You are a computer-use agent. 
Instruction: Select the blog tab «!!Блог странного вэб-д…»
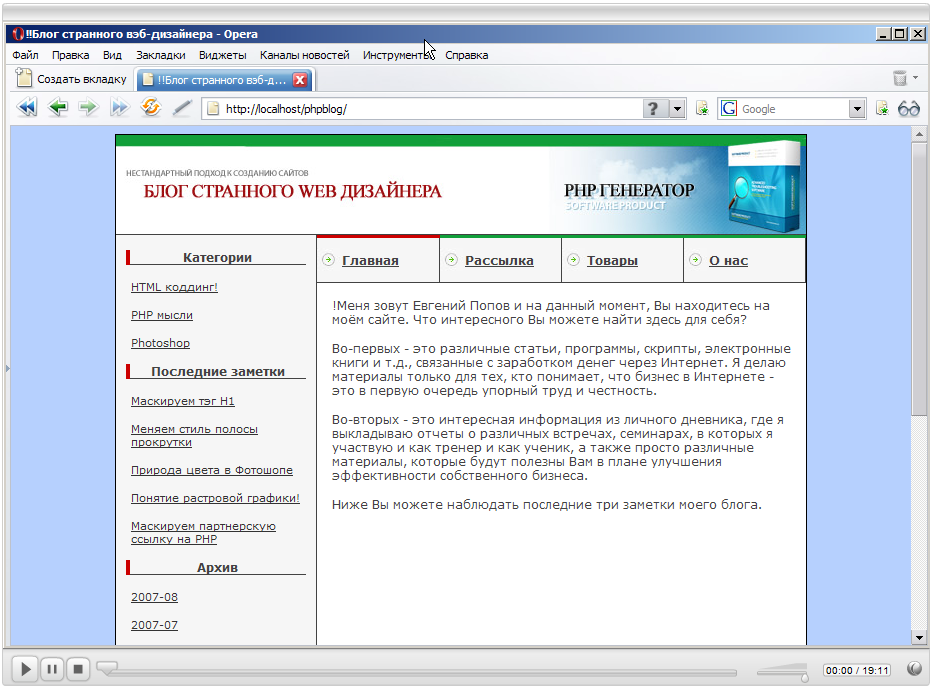pyautogui.click(x=225, y=80)
